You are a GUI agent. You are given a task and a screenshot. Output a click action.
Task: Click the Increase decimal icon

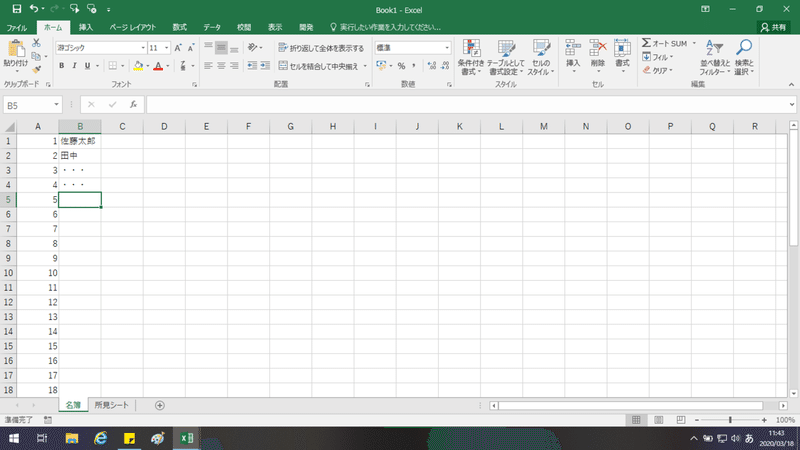pyautogui.click(x=432, y=66)
